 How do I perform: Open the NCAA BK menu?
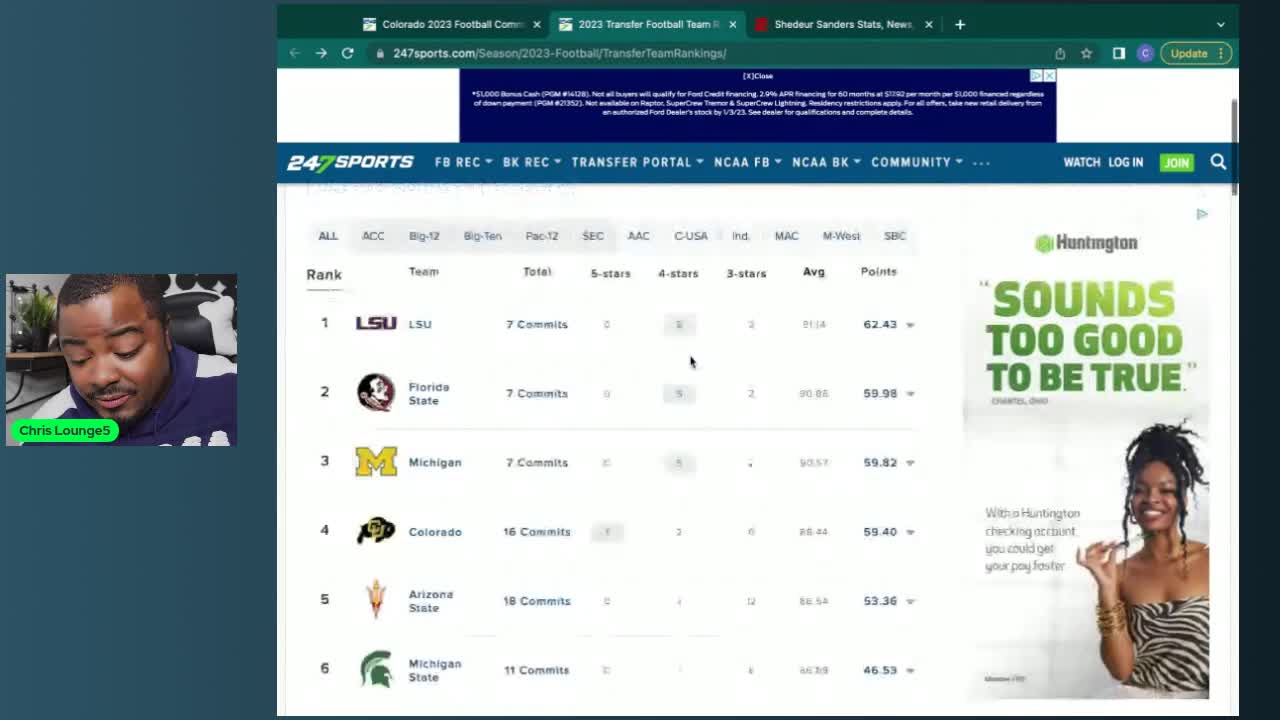826,162
